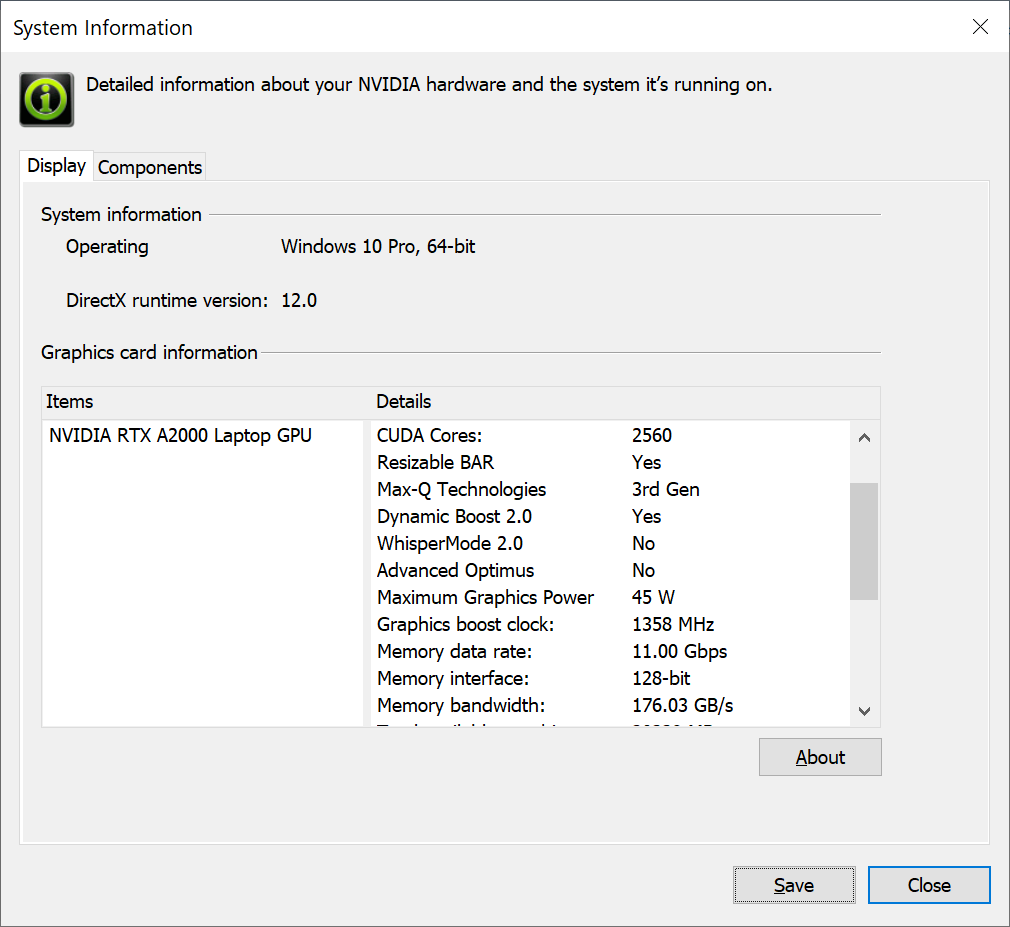Click the 3rd Gen value
1010x927 pixels.
(665, 490)
